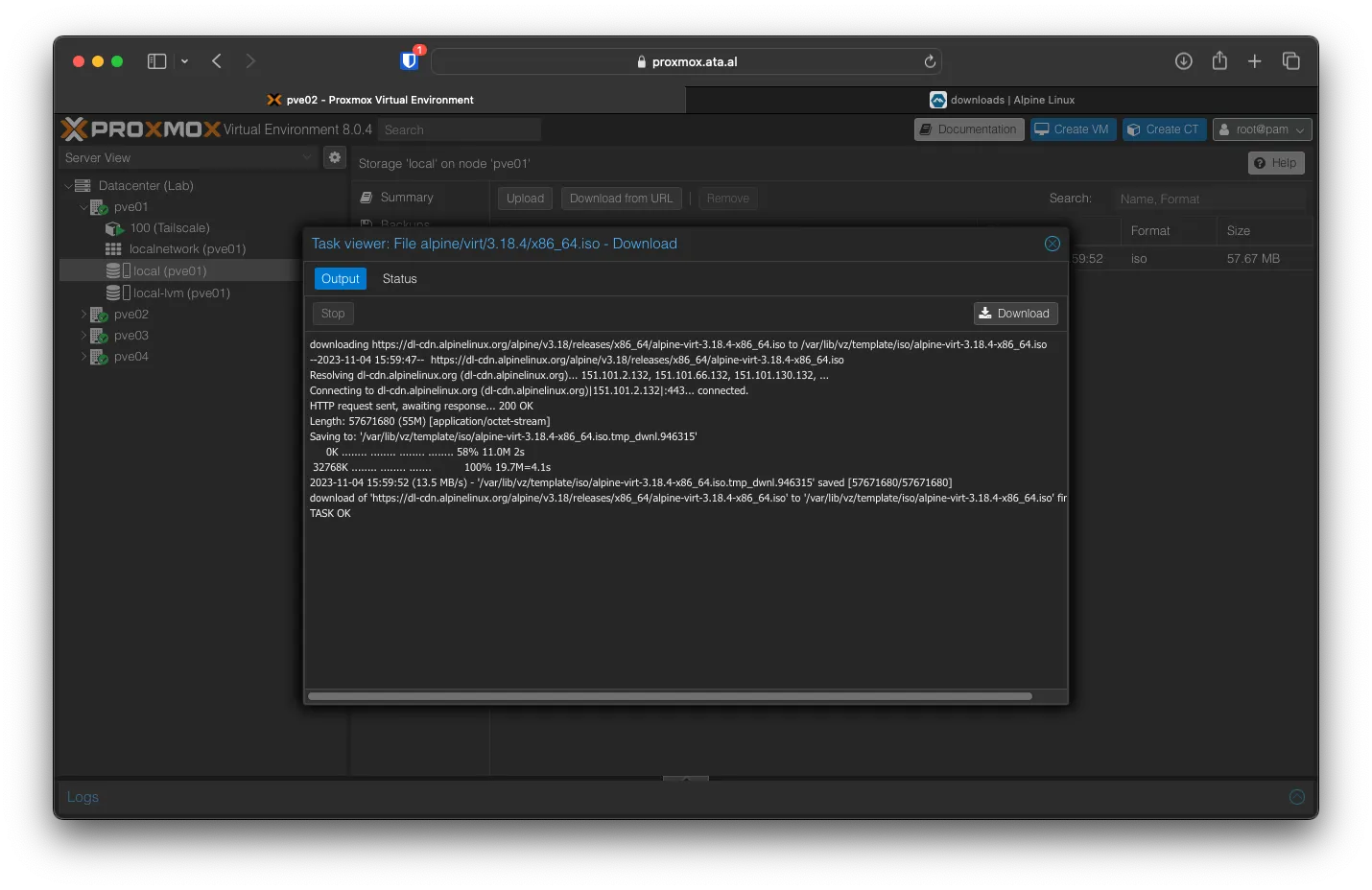This screenshot has height=890, width=1372.
Task: Expand pve04 node arrow
Action: pyautogui.click(x=83, y=357)
